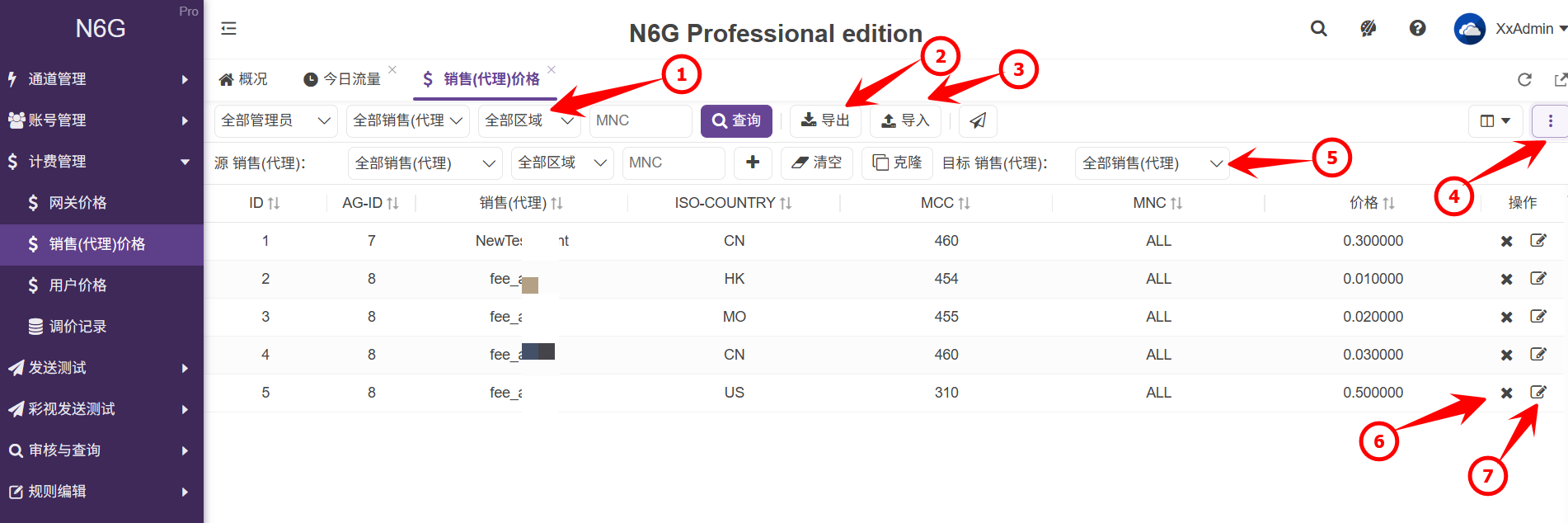Expand 账号管理 sidebar menu
This screenshot has width=1568, height=523.
click(101, 120)
